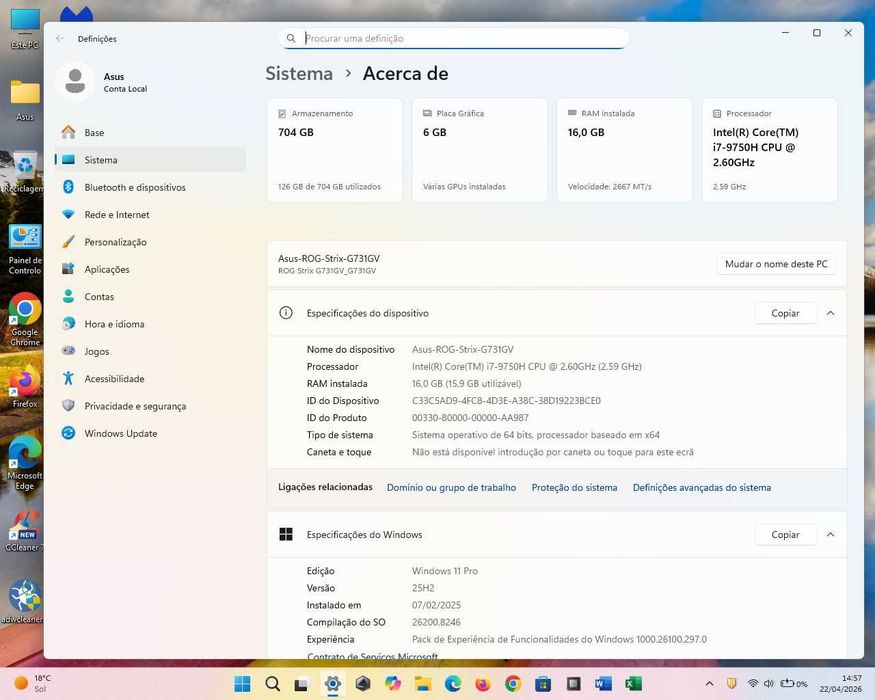Open the Placa Gráfica 6 GB card

(x=479, y=151)
